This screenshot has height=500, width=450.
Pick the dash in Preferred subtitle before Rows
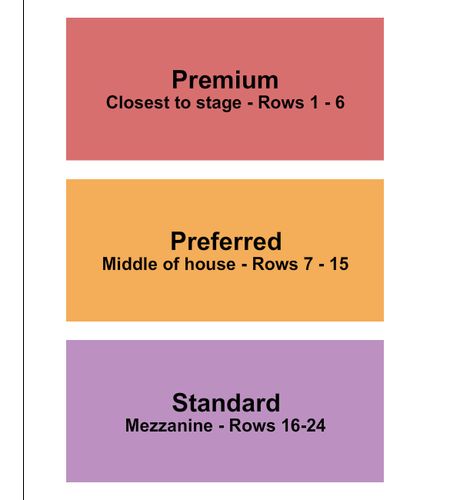tap(244, 265)
